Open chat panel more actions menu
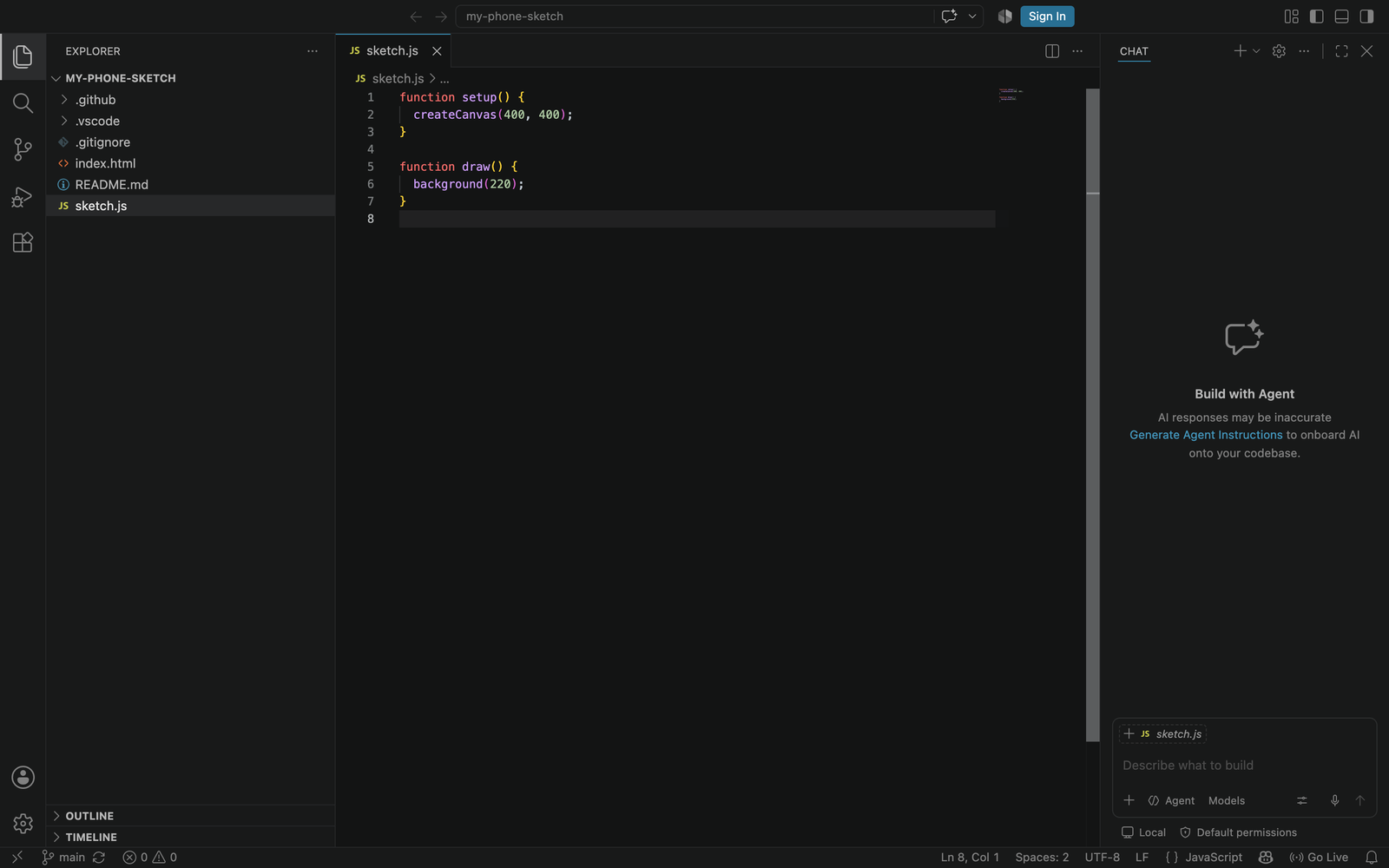 pyautogui.click(x=1304, y=51)
